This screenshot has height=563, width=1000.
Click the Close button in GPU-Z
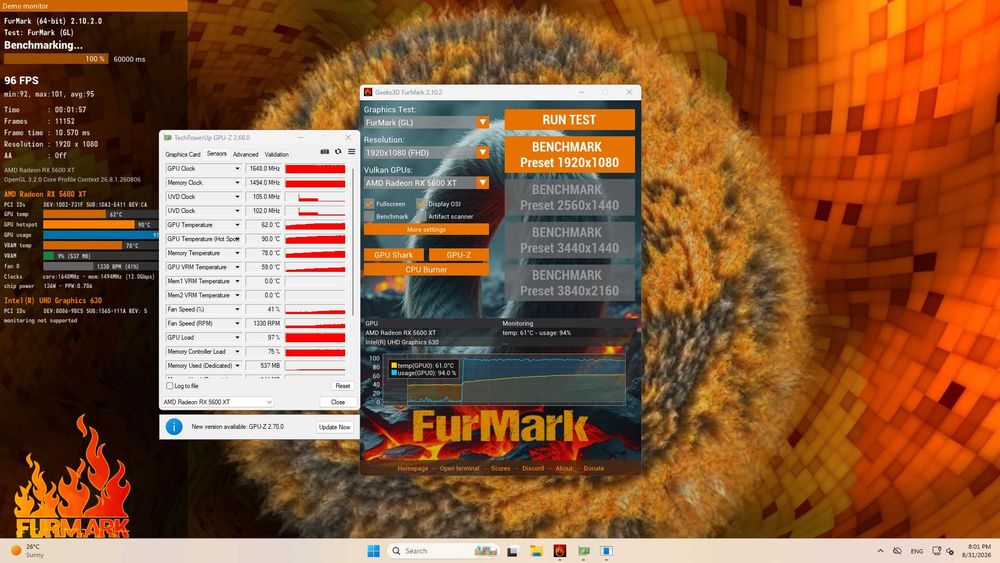tap(337, 402)
